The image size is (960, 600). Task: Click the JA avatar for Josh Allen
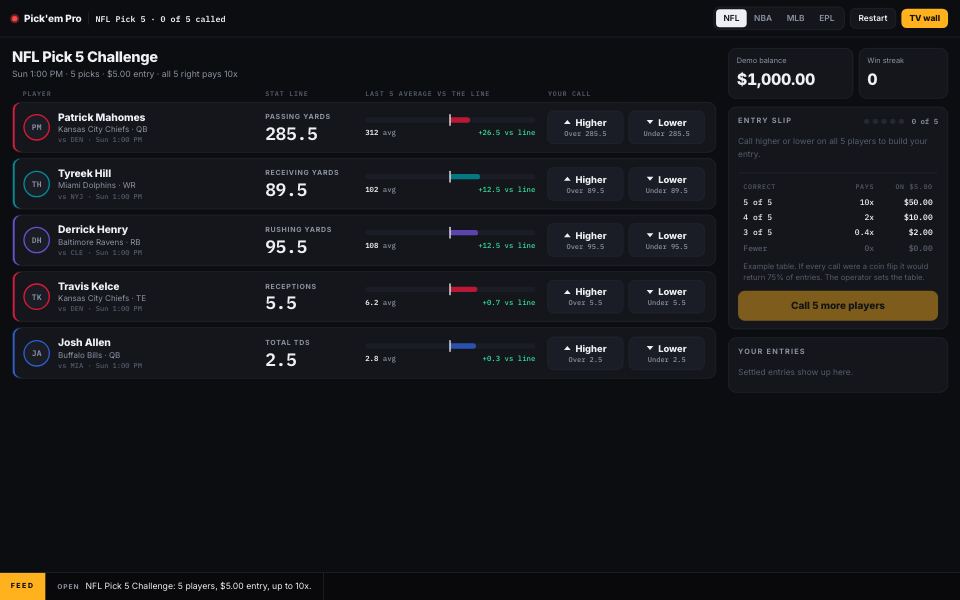tap(37, 353)
